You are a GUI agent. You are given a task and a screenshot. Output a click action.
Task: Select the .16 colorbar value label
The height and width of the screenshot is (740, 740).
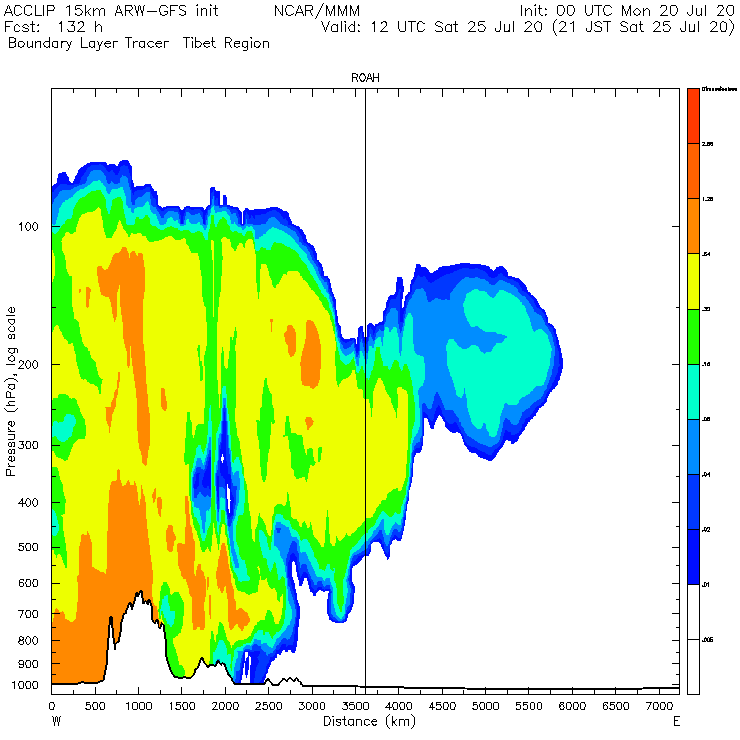coord(706,364)
